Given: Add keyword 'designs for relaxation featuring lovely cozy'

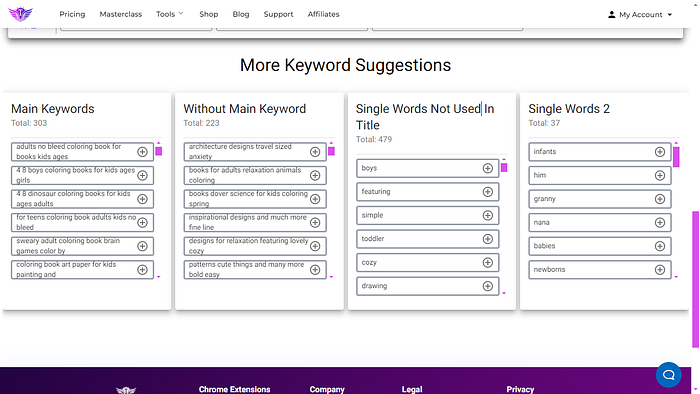Looking at the screenshot, I should pos(315,246).
